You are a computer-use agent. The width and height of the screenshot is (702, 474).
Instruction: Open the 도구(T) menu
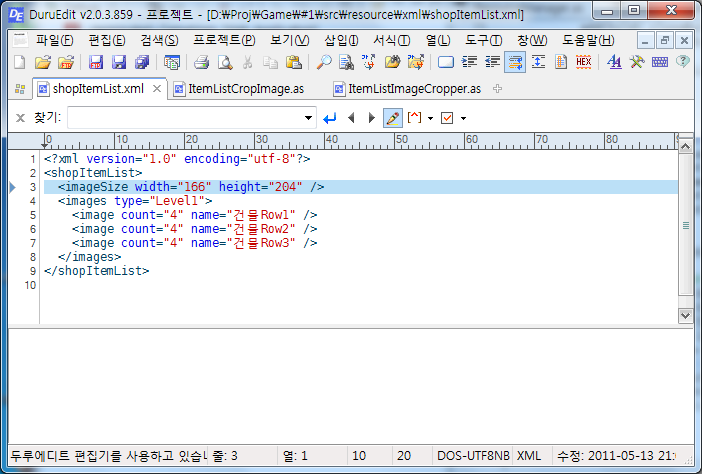(484, 41)
